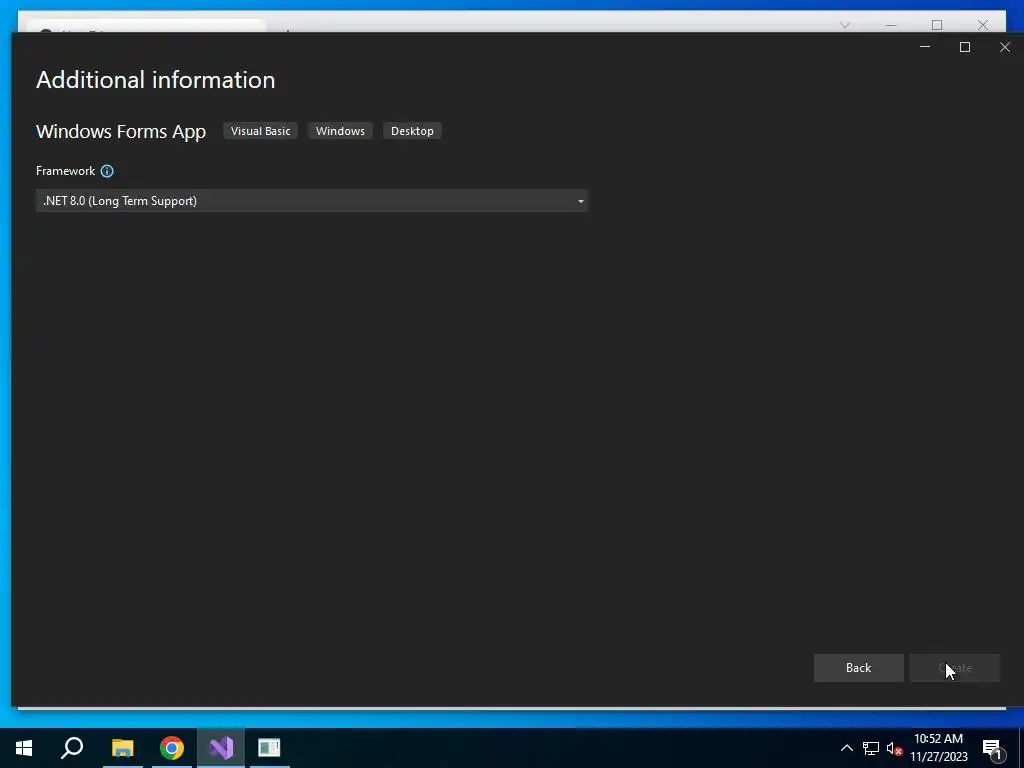Close the Additional information dialog
The width and height of the screenshot is (1024, 768).
(x=1005, y=47)
